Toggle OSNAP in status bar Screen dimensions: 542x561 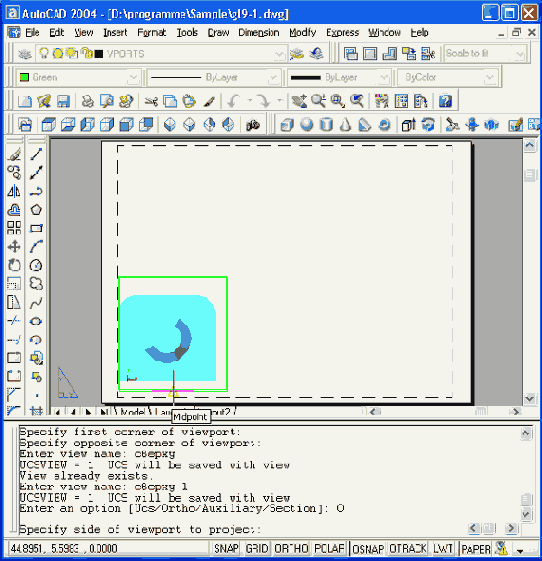tap(368, 548)
